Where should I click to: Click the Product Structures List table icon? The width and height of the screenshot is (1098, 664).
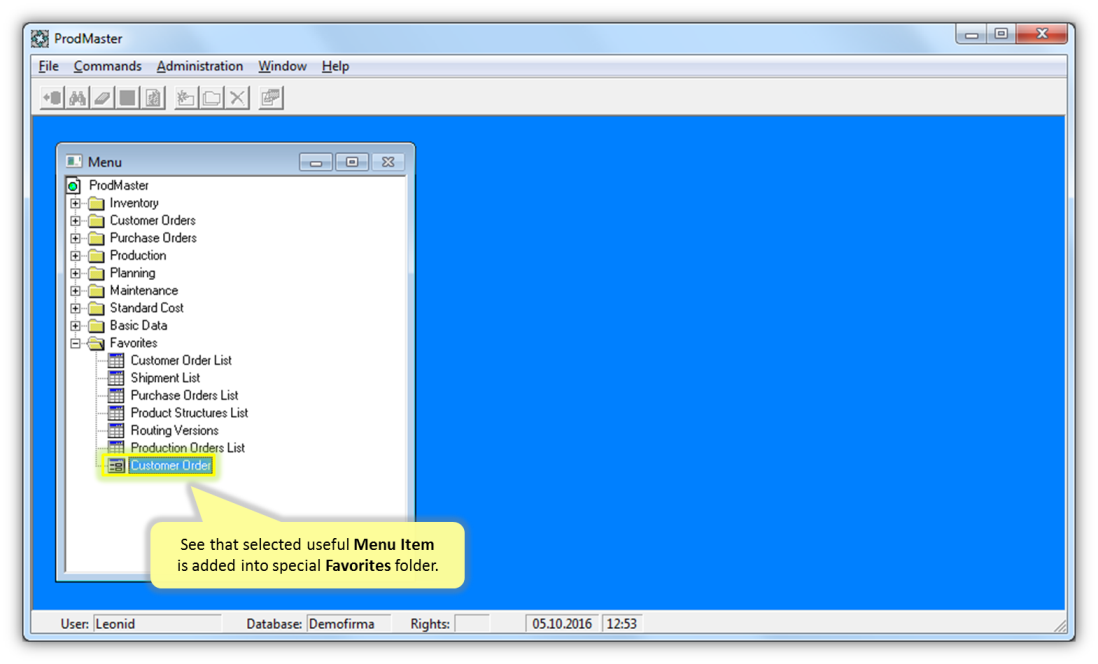[116, 413]
